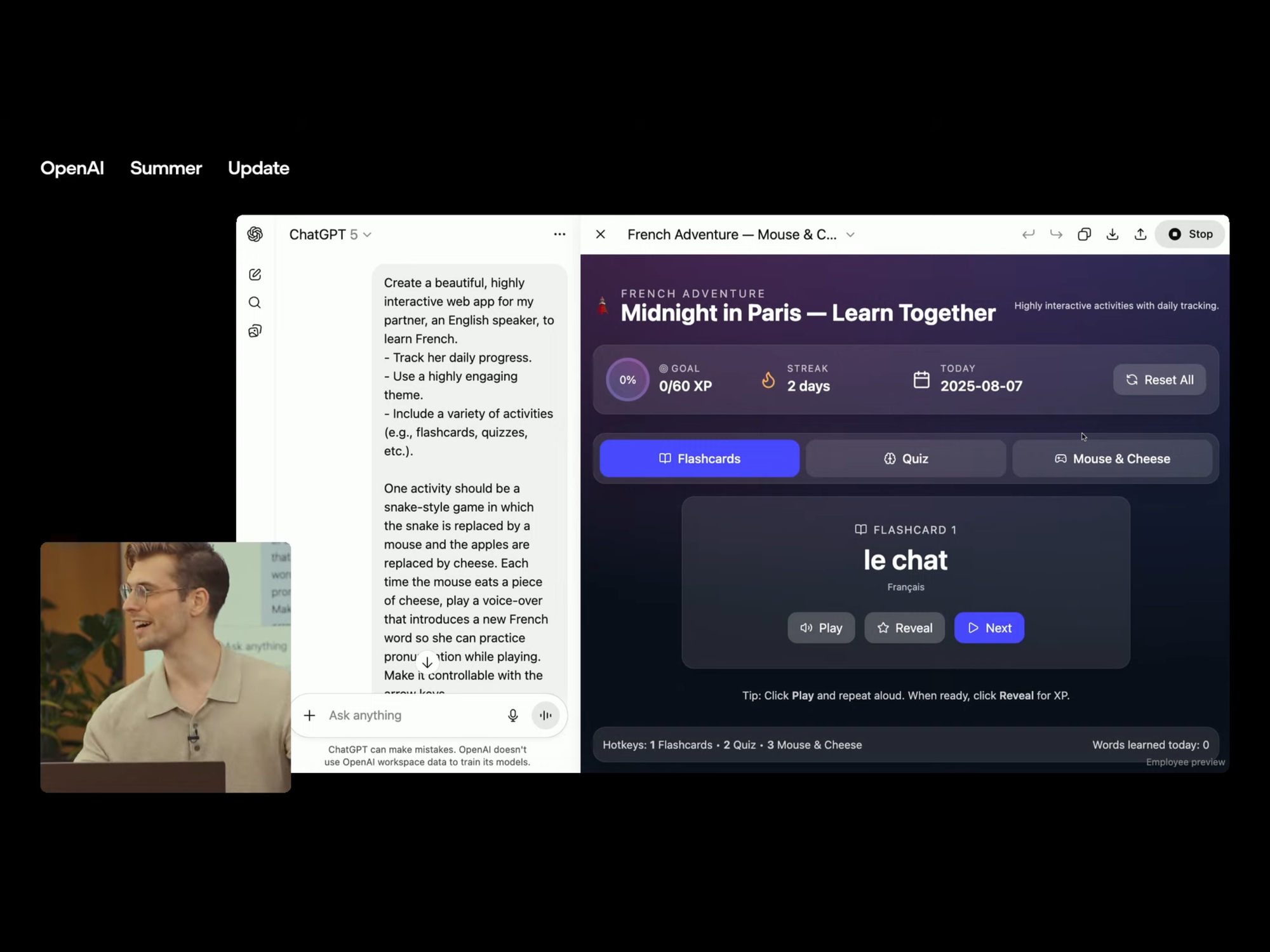
Task: Click the Reset All button
Action: pyautogui.click(x=1159, y=380)
